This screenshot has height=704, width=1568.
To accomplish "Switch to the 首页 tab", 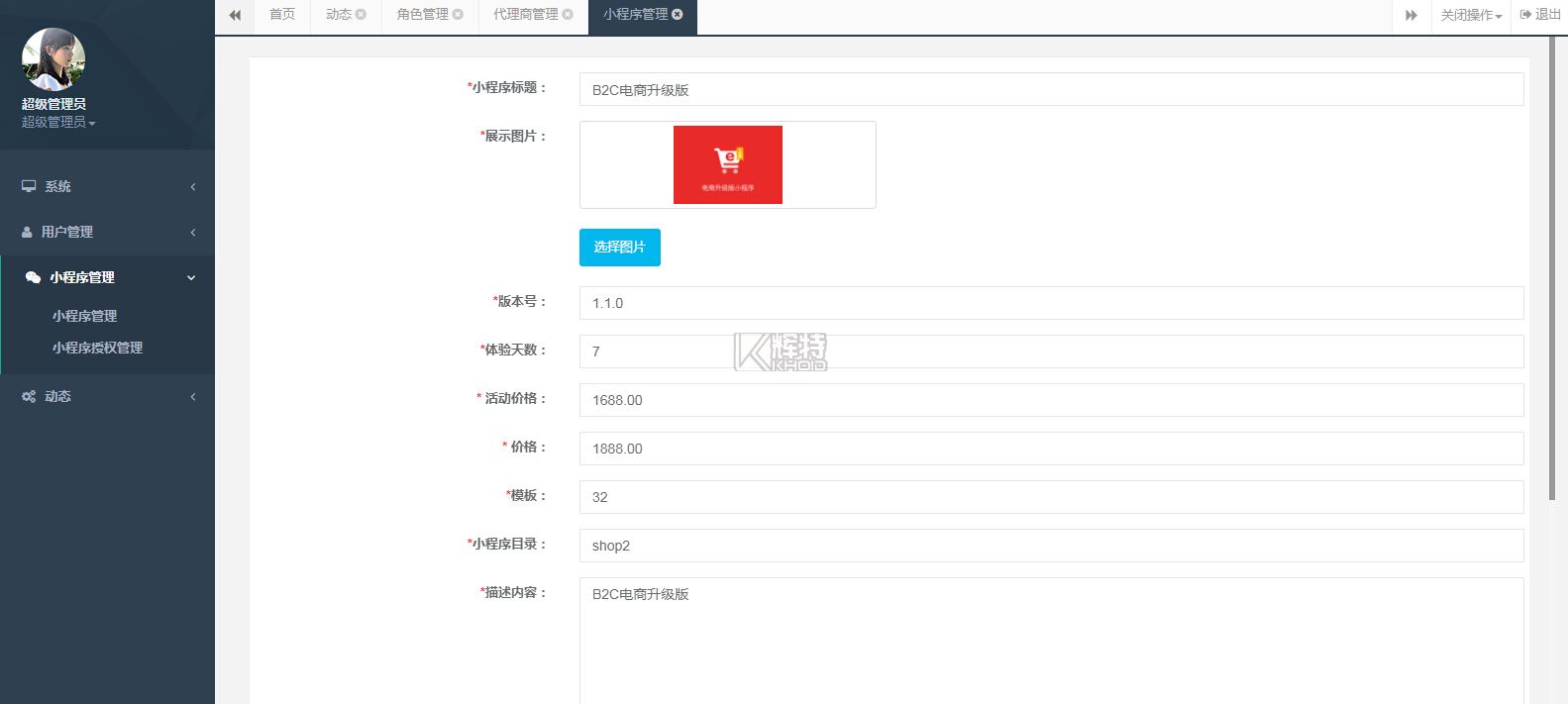I will click(282, 15).
